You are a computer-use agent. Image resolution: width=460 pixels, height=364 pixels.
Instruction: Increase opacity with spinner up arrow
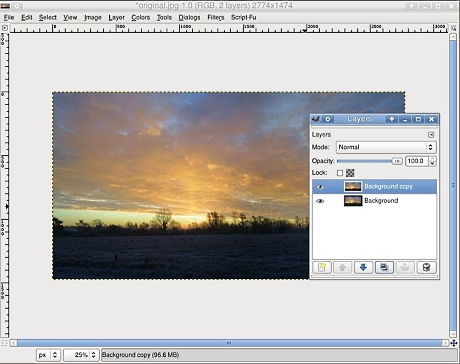[x=432, y=159]
